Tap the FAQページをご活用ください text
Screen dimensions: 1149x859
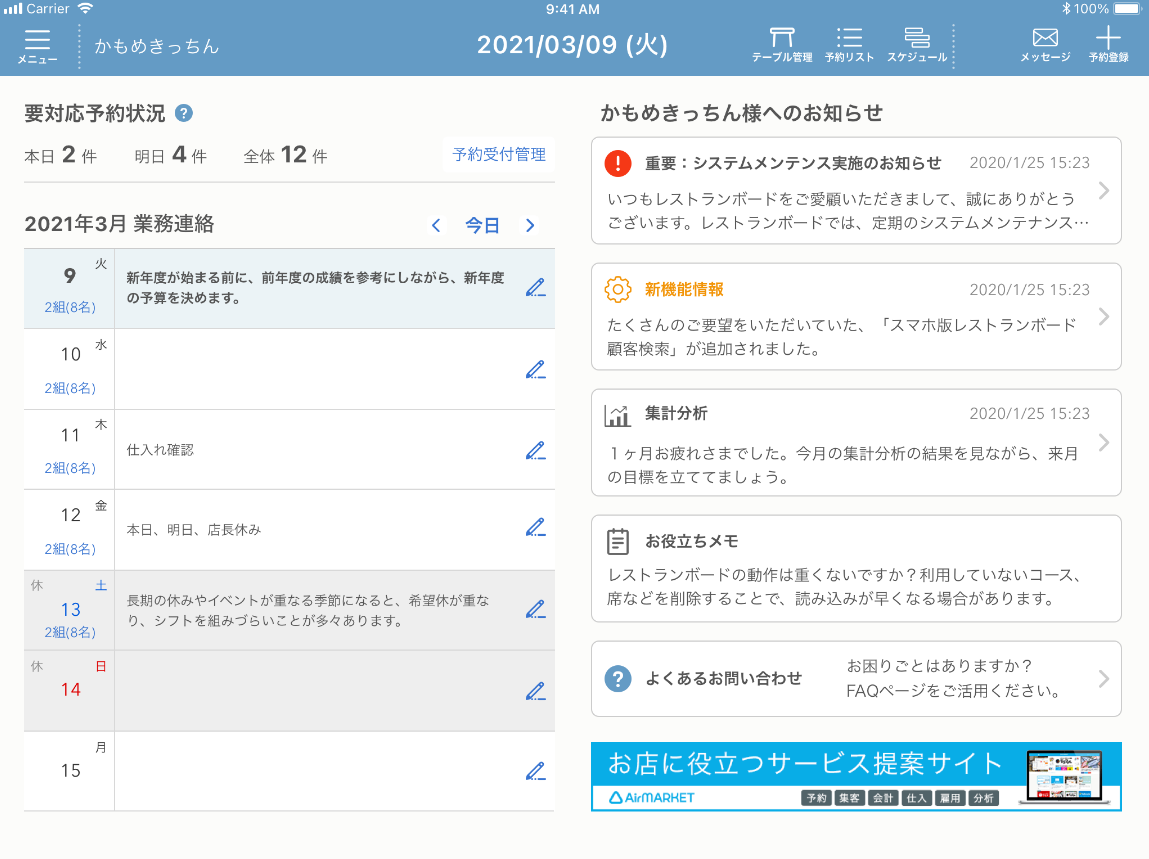953,691
